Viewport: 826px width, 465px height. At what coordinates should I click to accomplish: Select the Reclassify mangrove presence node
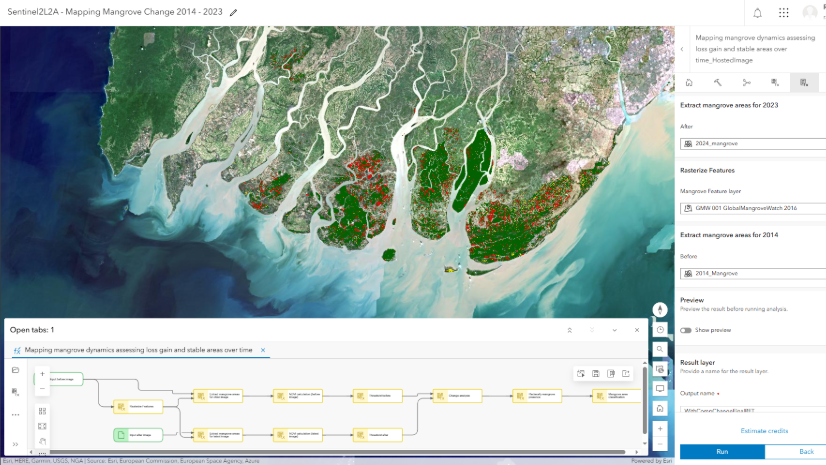click(537, 395)
